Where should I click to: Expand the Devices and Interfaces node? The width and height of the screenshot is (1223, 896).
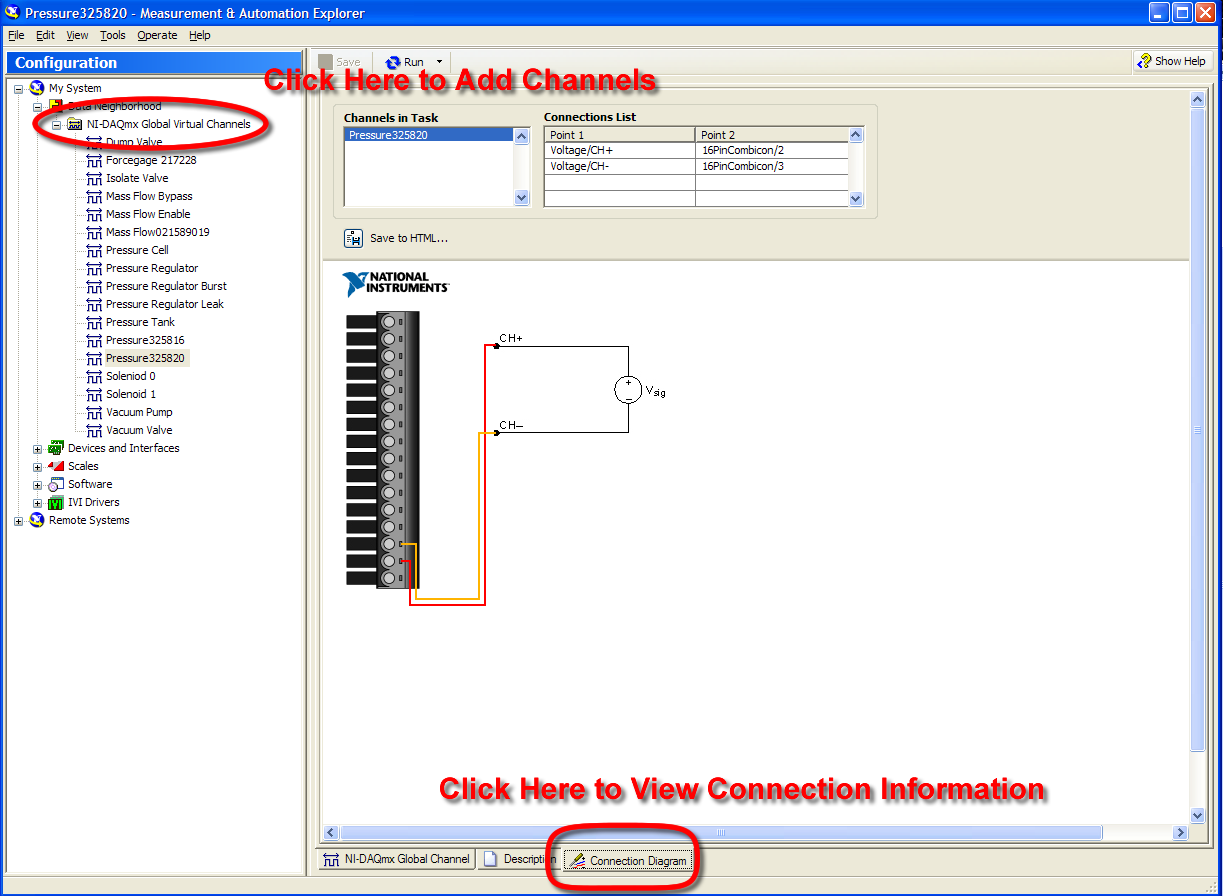[x=38, y=449]
